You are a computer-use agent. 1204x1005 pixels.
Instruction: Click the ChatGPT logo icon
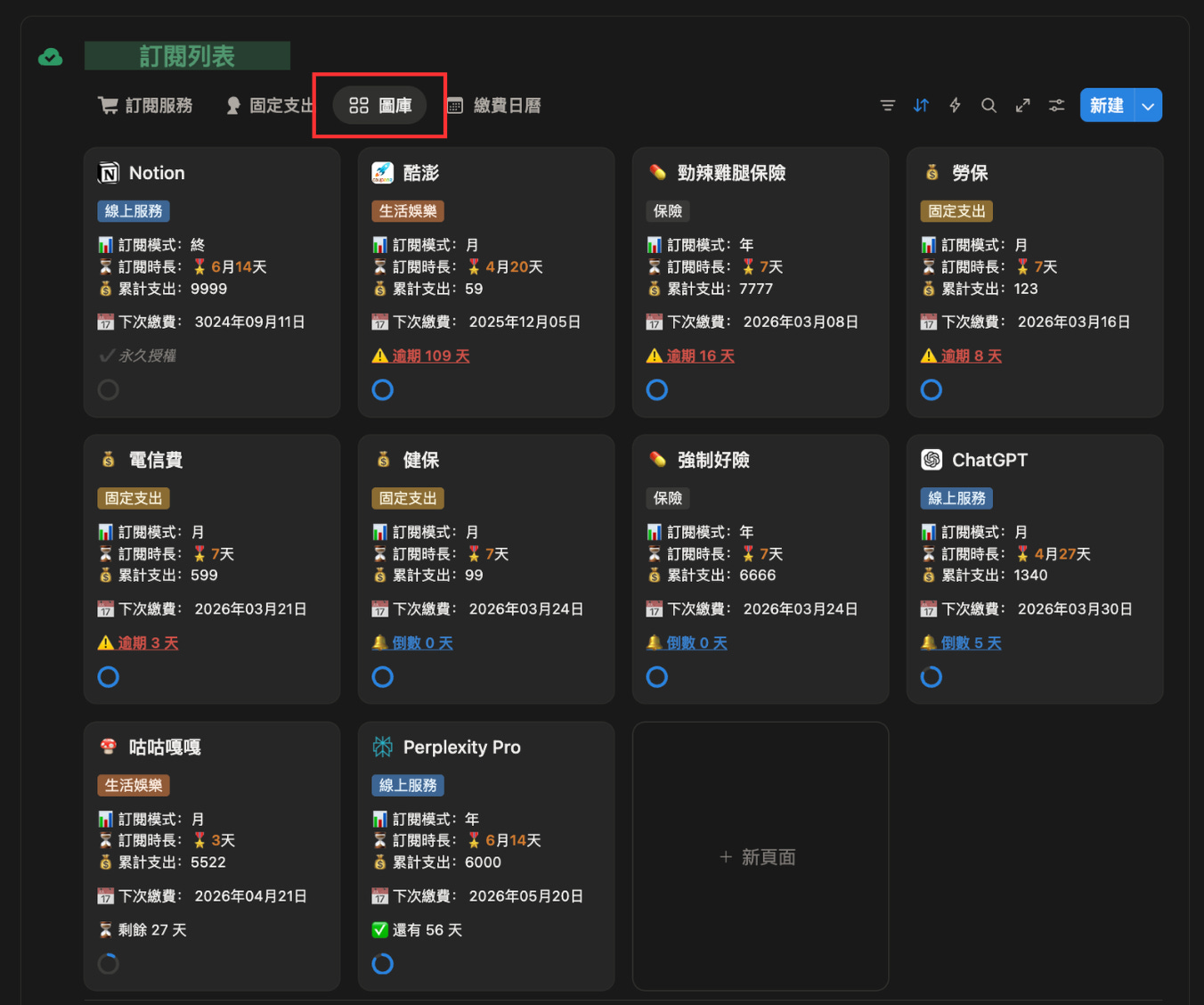click(x=931, y=460)
